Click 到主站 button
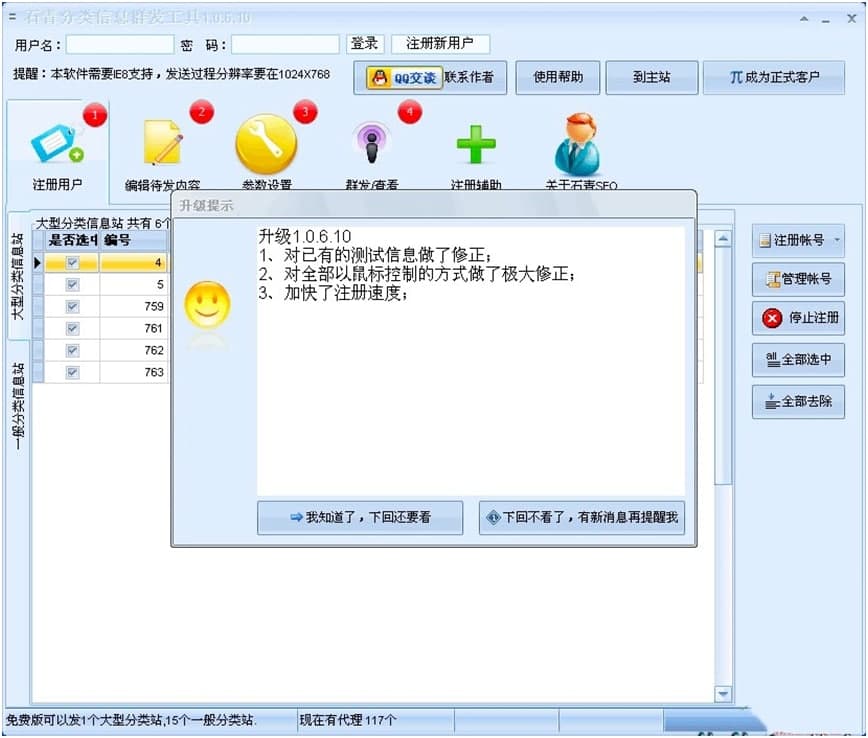This screenshot has height=738, width=868. [x=652, y=78]
